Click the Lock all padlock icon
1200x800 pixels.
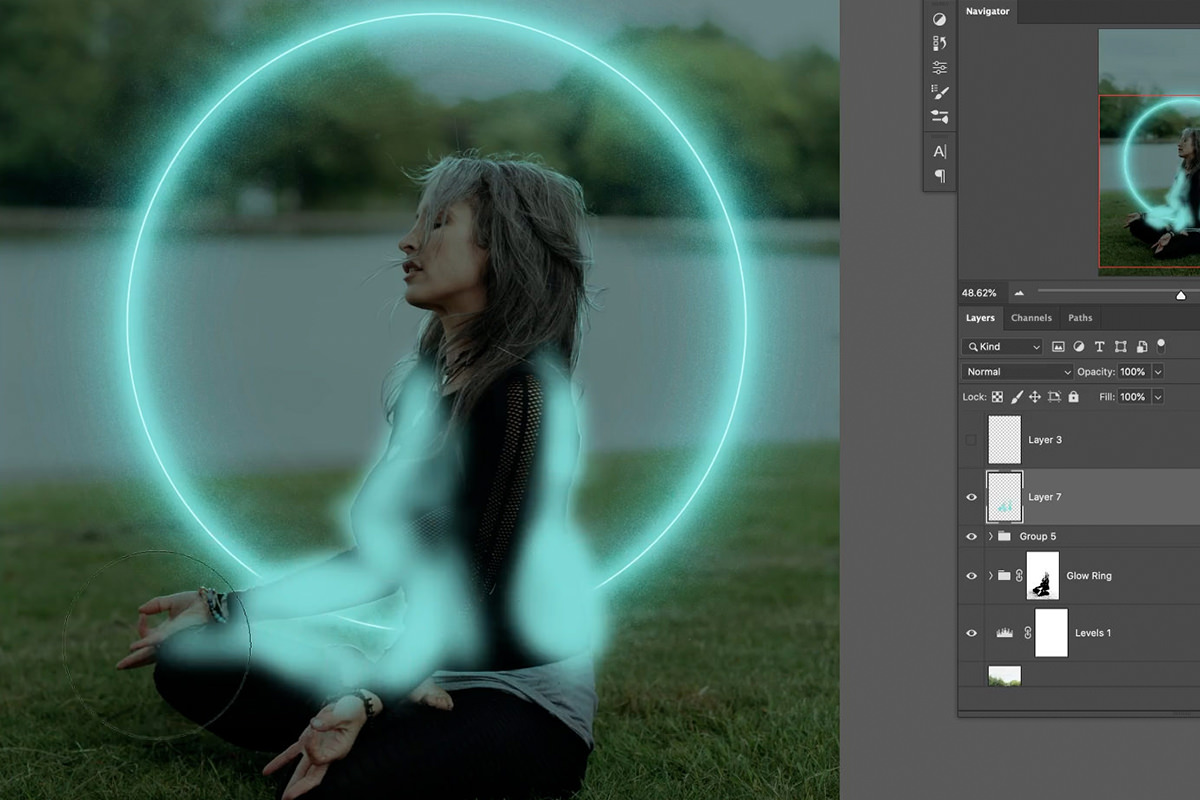pos(1074,397)
